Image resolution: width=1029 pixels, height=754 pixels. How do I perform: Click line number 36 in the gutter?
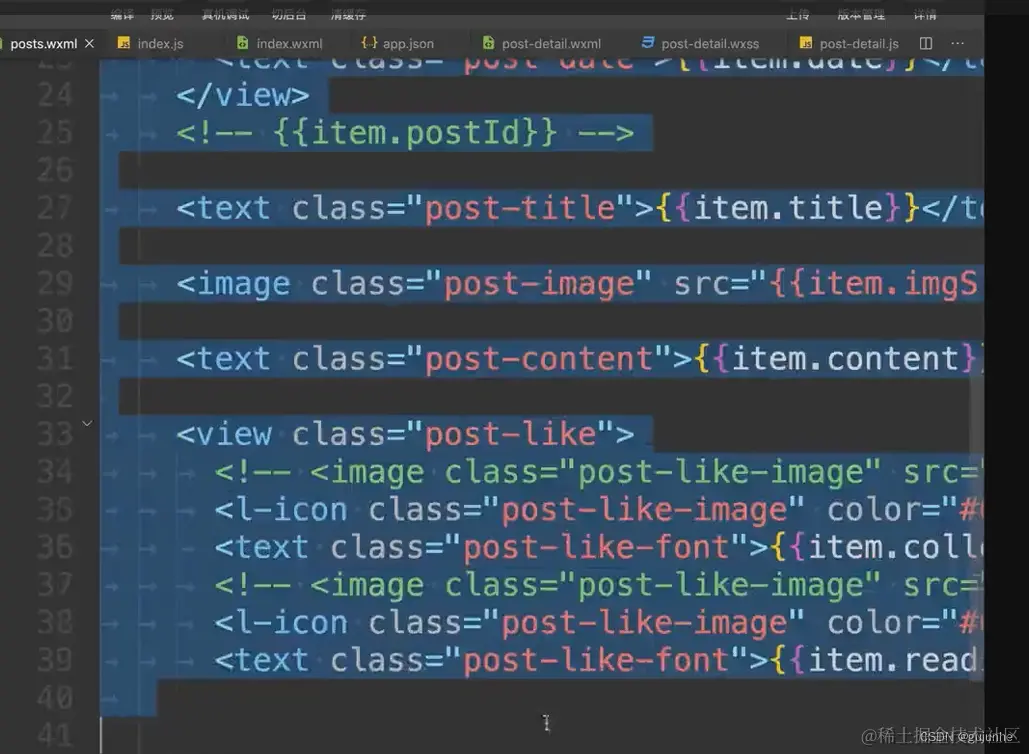click(x=55, y=547)
